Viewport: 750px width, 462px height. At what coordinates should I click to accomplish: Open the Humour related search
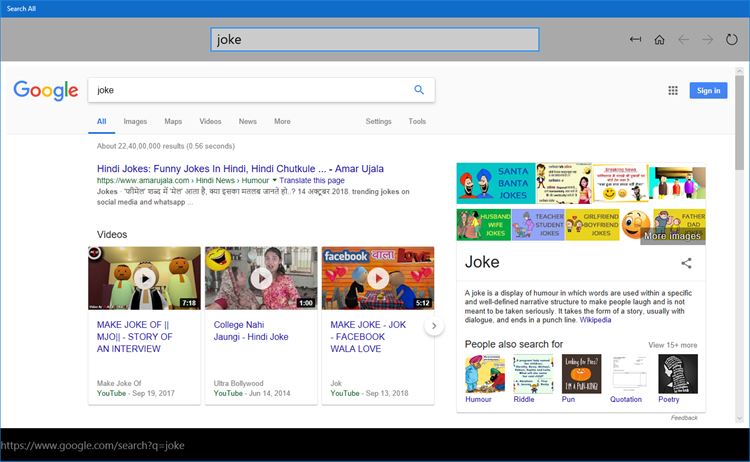[485, 379]
